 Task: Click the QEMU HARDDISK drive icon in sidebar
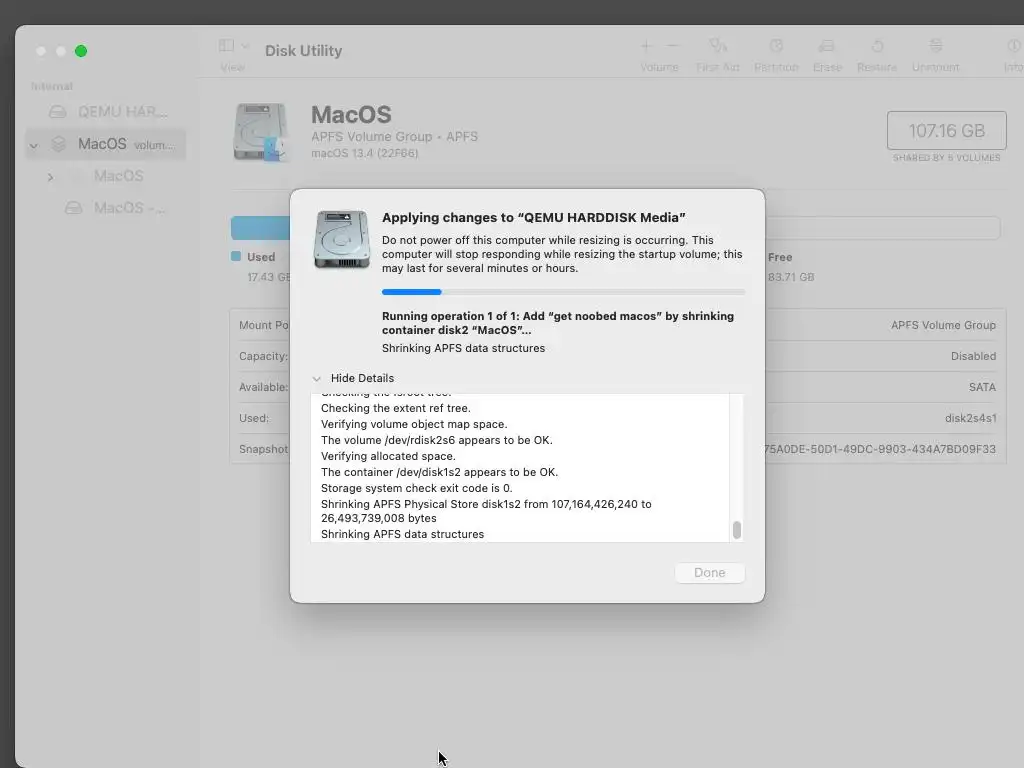(57, 112)
